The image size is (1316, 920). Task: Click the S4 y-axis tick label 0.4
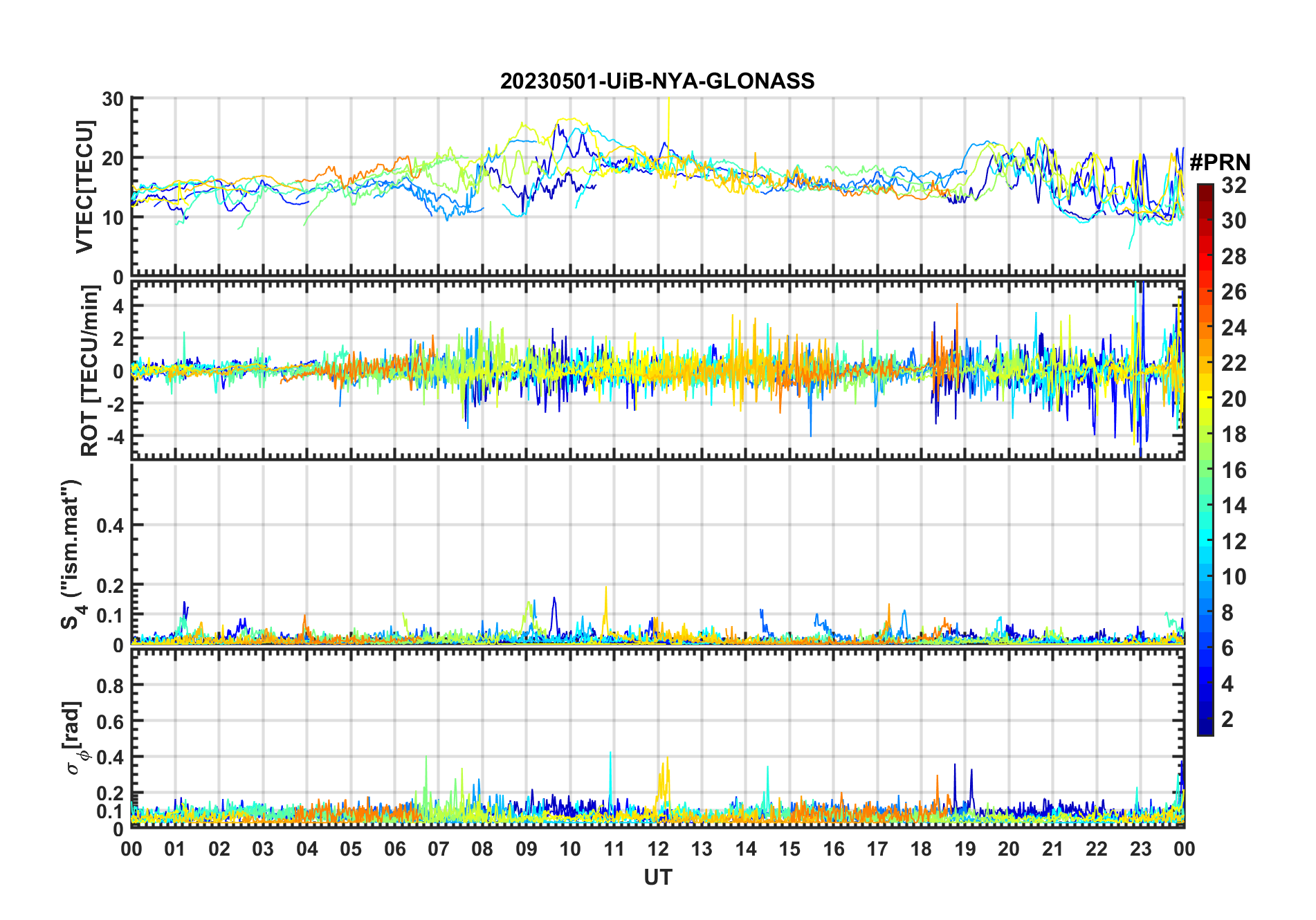pos(110,526)
